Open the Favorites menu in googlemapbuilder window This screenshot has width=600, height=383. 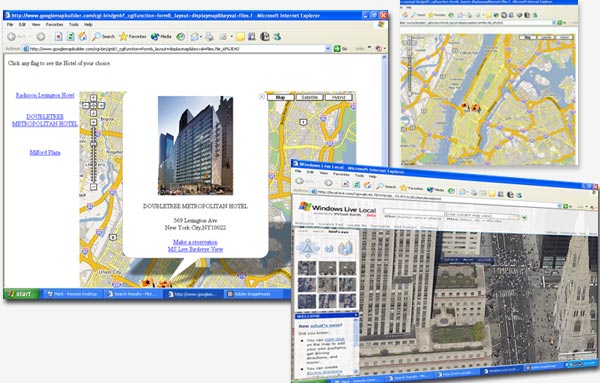tap(54, 24)
